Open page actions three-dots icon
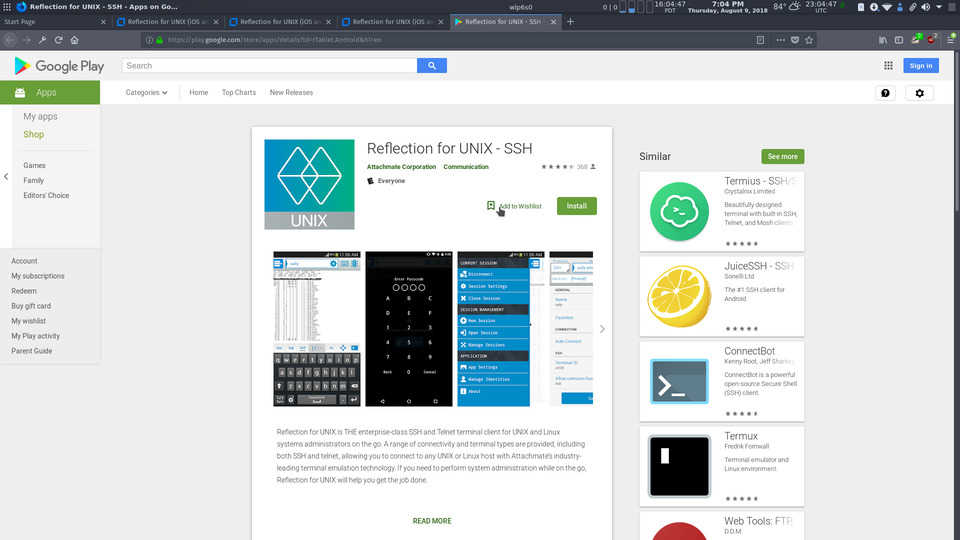The width and height of the screenshot is (960, 540). coord(780,40)
